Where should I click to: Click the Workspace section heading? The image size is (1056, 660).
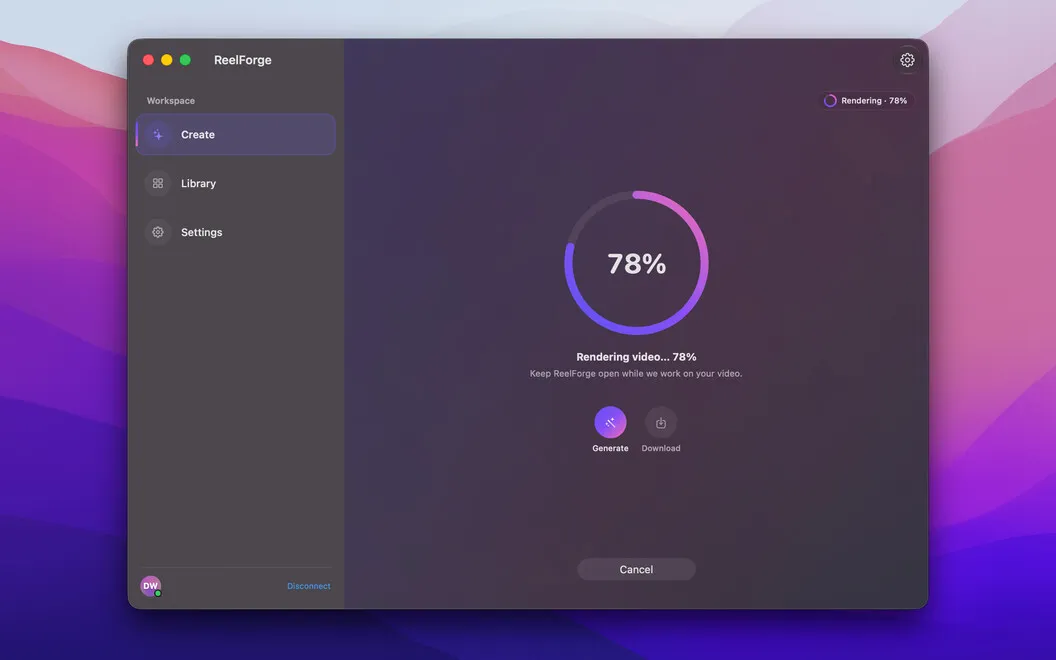pyautogui.click(x=170, y=100)
